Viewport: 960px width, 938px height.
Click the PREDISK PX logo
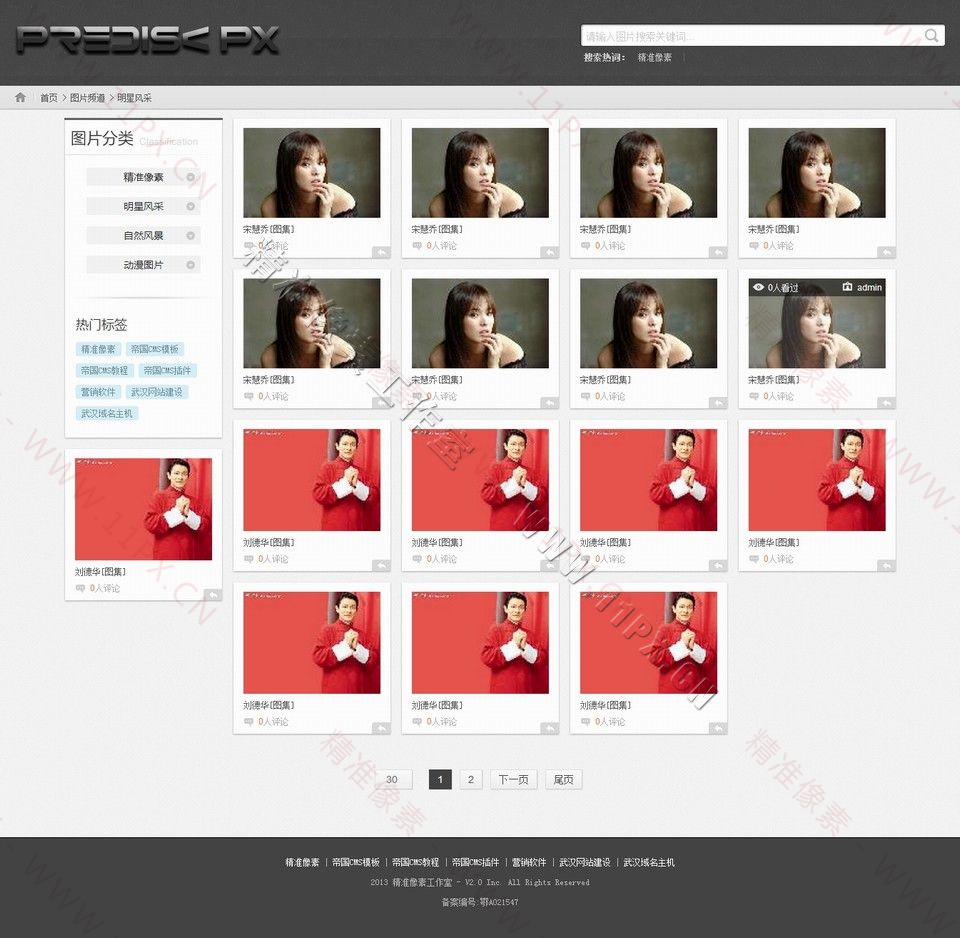[x=148, y=40]
